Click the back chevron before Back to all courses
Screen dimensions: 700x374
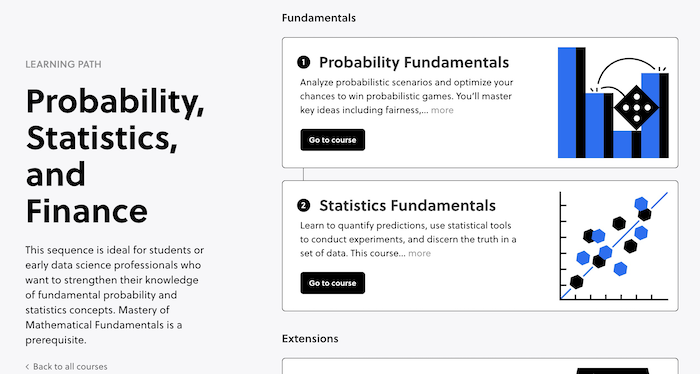click(27, 367)
